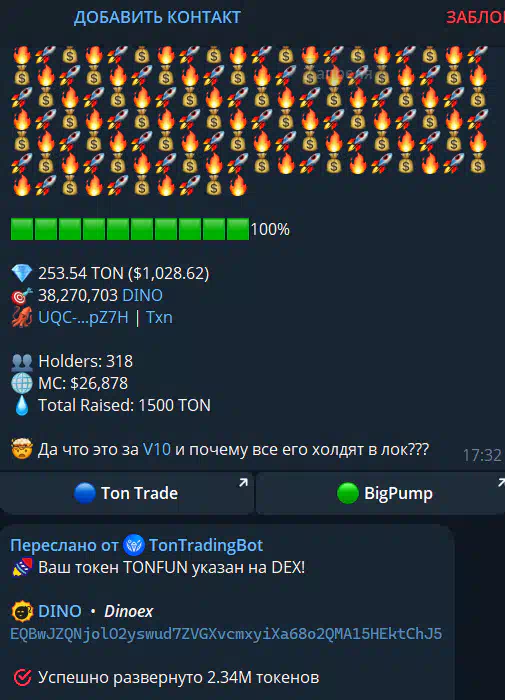505x700 pixels.
Task: Open the BigPump inline button
Action: tap(381, 493)
